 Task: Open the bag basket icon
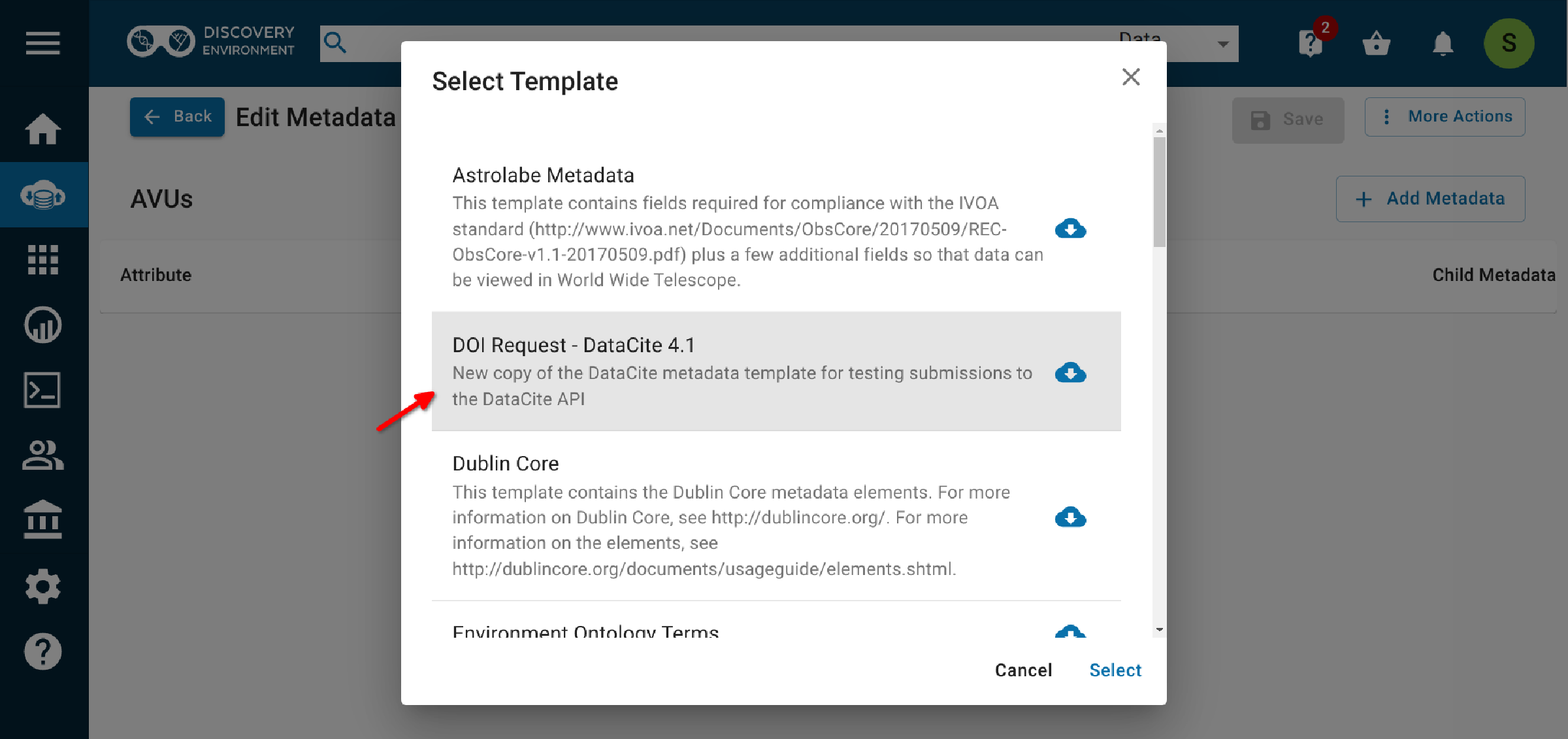[x=1377, y=44]
